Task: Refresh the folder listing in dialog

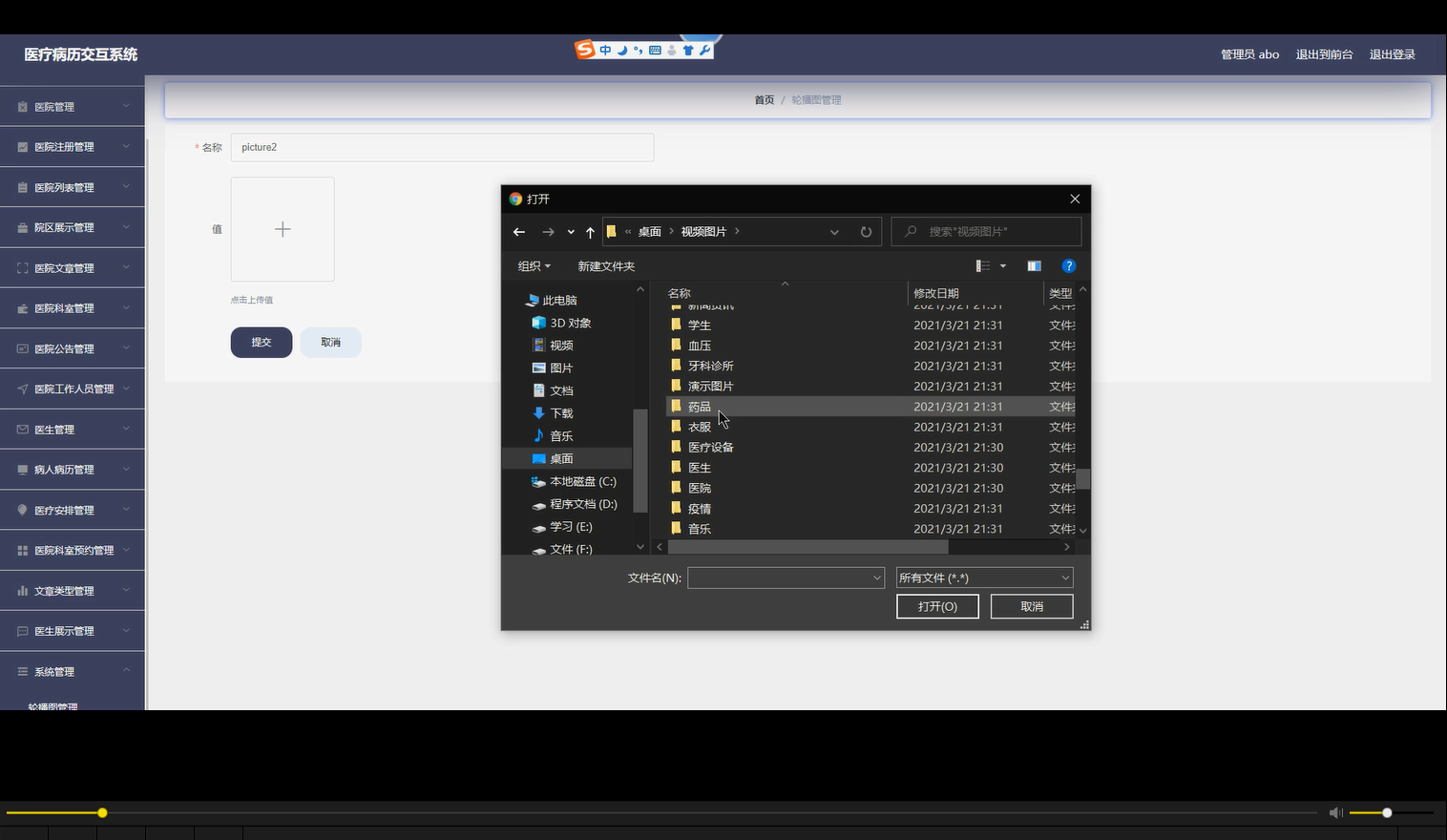Action: [866, 232]
